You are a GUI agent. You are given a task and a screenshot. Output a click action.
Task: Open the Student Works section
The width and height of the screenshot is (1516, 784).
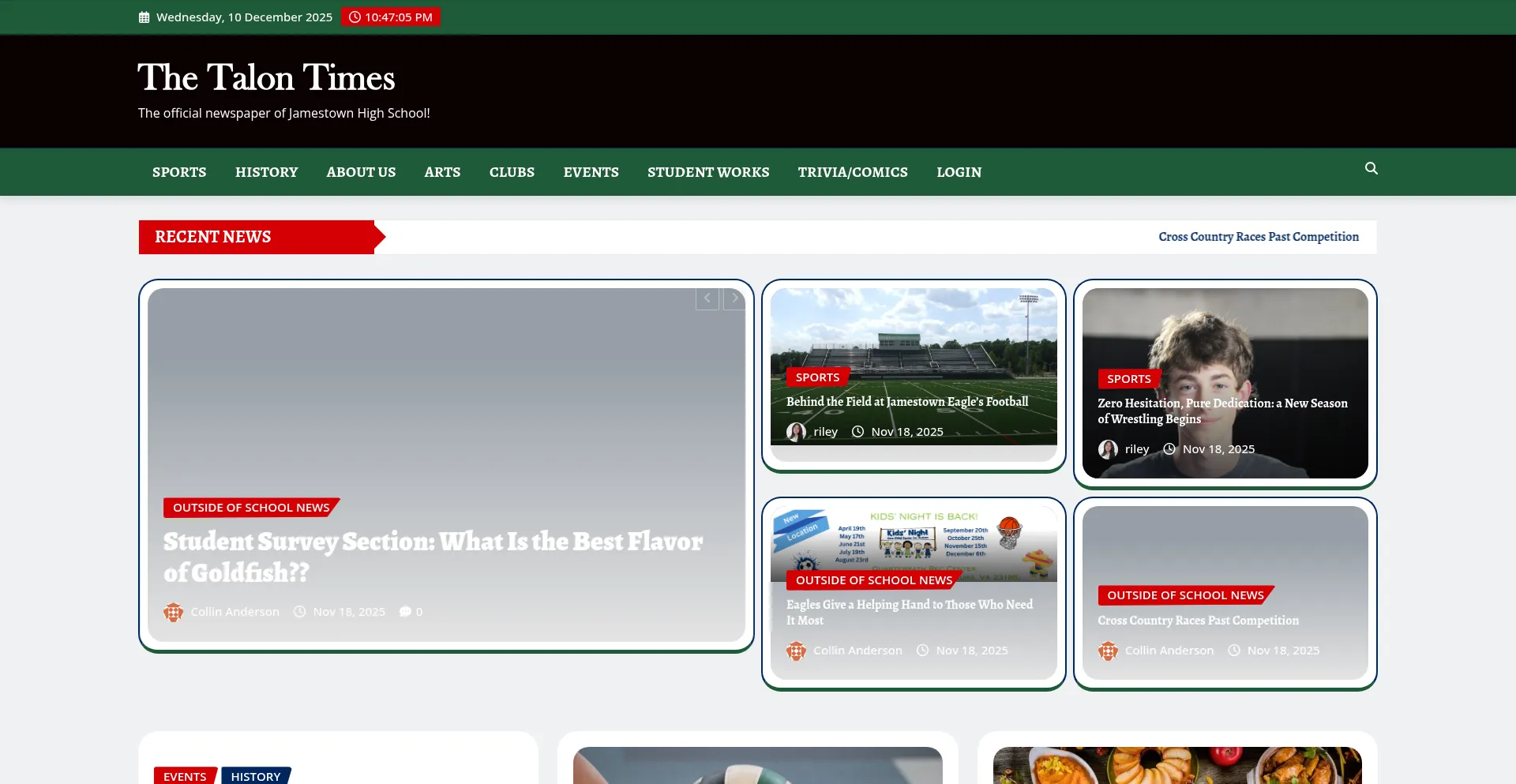coord(707,172)
